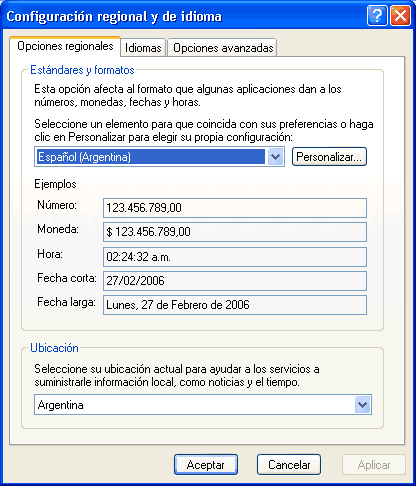416x486 pixels.
Task: Click the Fecha larga example field
Action: [x=235, y=305]
